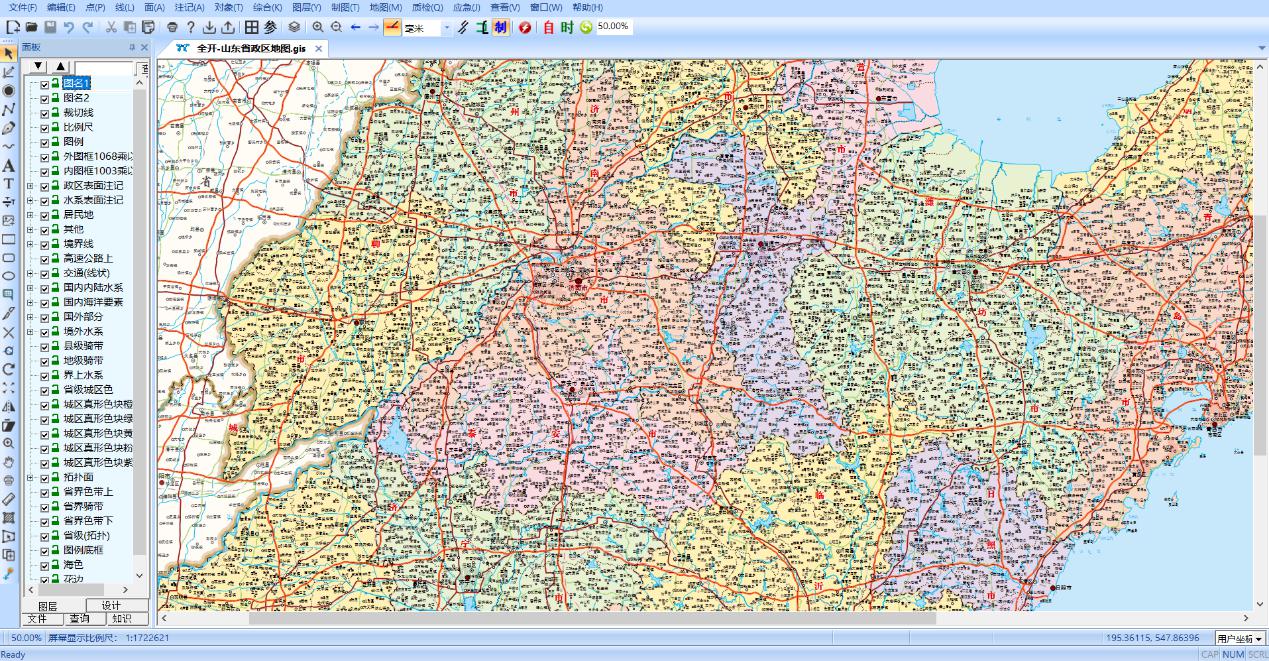Viewport: 1269px width, 661px height.
Task: Expand the 政区表面注记 tree node
Action: (x=30, y=186)
